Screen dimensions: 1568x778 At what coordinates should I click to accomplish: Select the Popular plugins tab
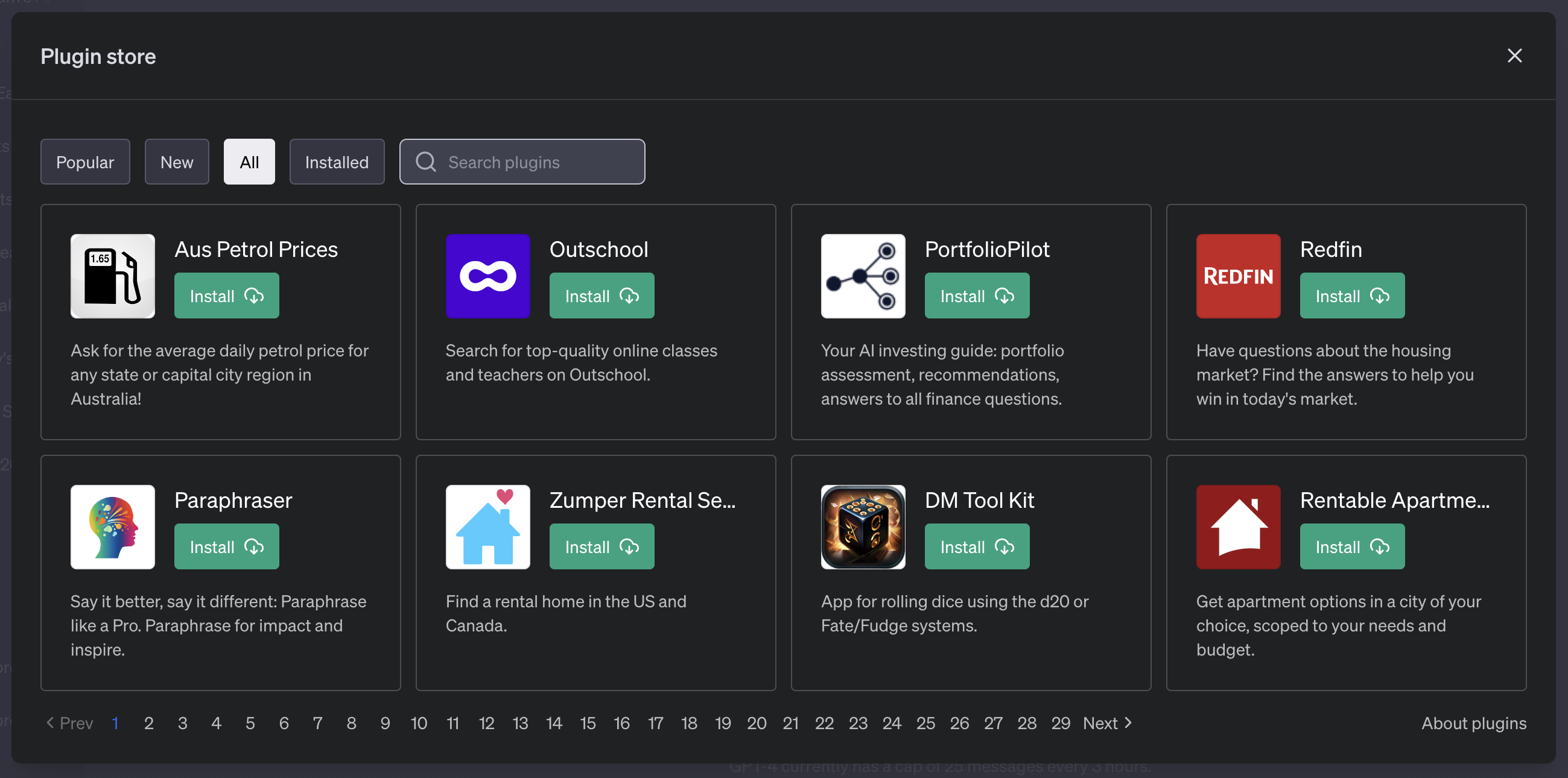tap(85, 161)
